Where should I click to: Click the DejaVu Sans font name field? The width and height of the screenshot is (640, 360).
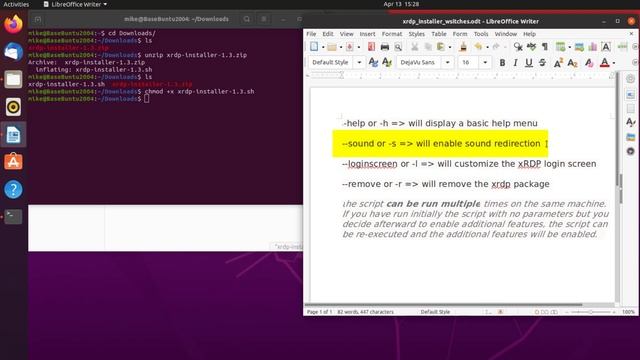420,62
